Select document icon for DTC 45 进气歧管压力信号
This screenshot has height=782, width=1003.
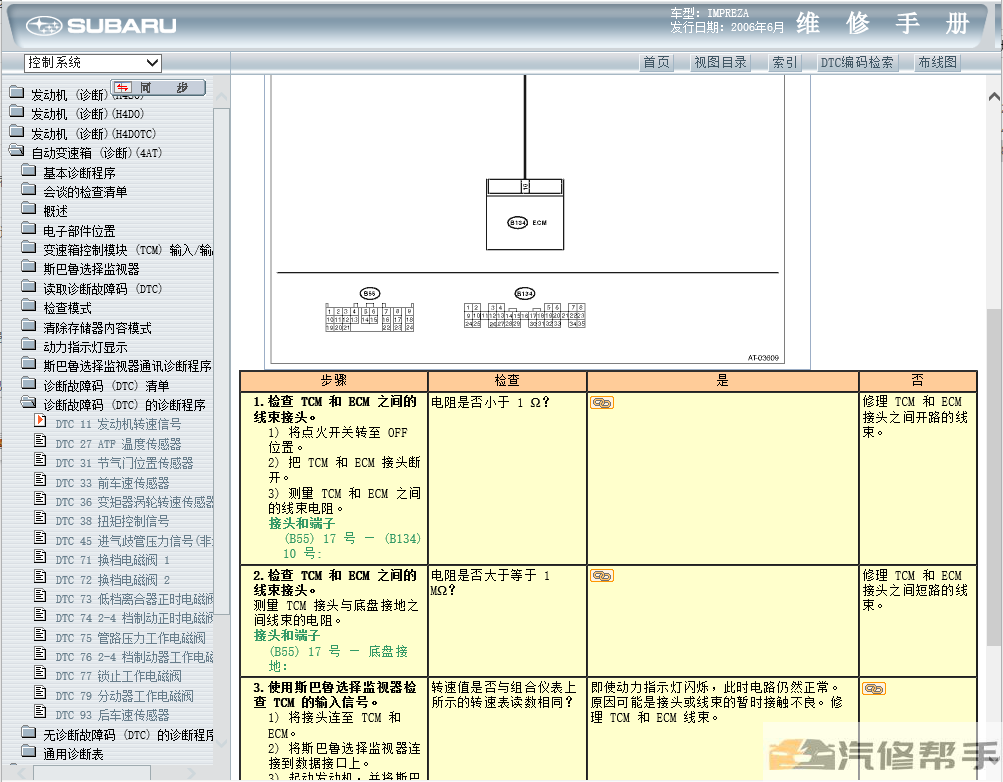click(40, 538)
